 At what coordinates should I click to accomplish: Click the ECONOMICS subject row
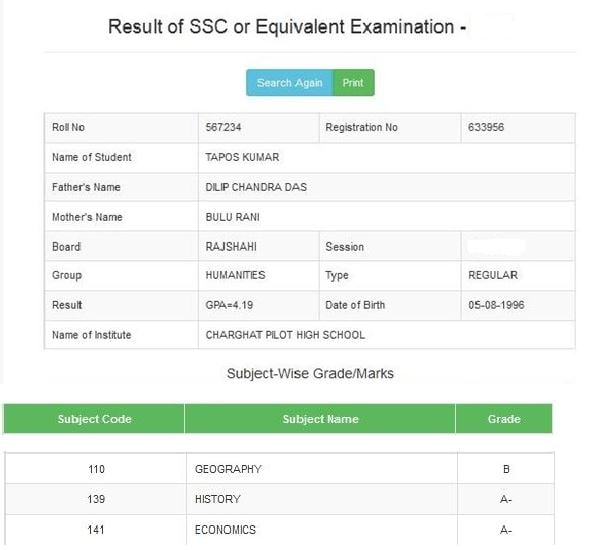click(225, 530)
